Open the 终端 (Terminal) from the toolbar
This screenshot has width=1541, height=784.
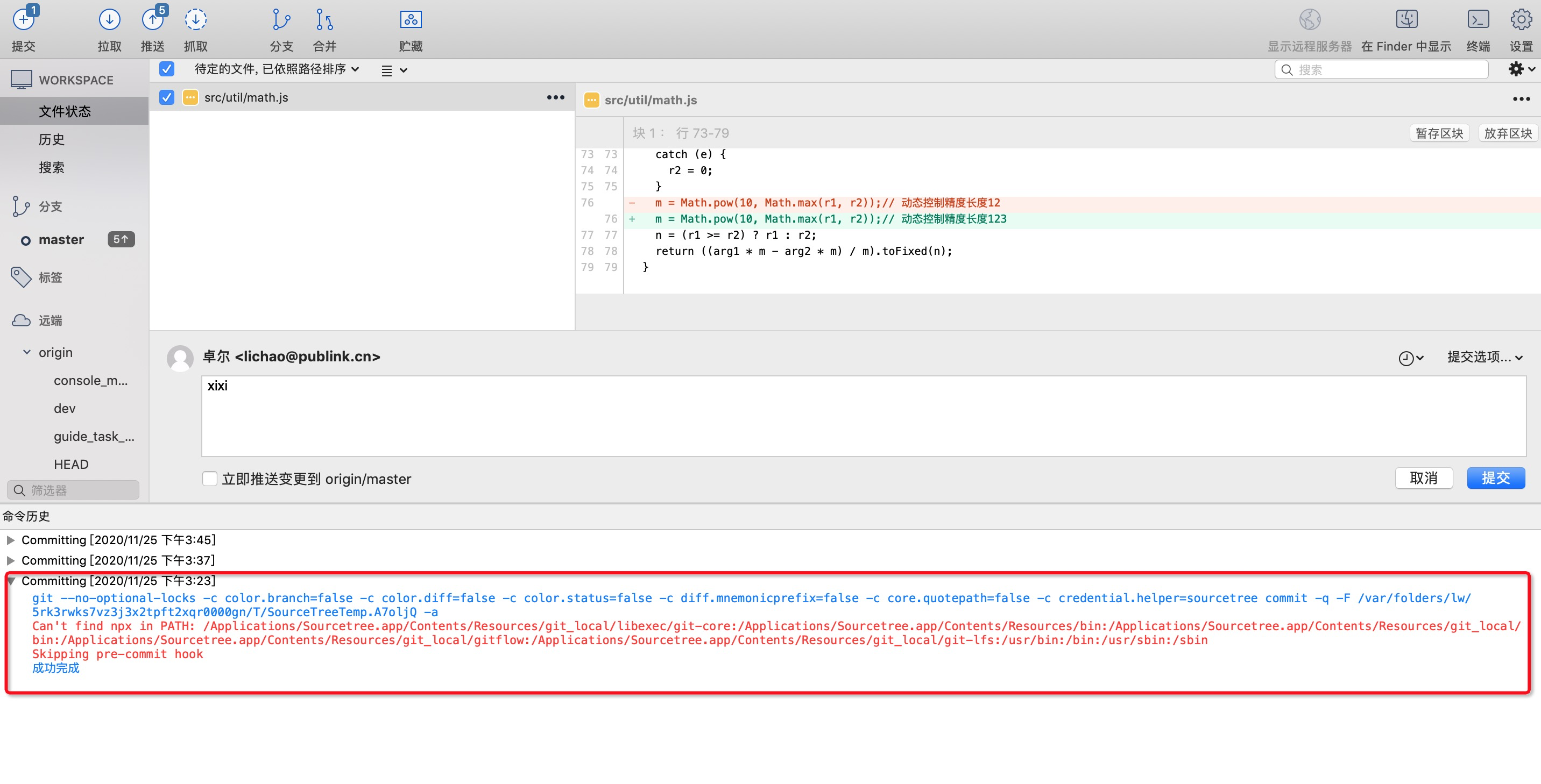point(1478,20)
